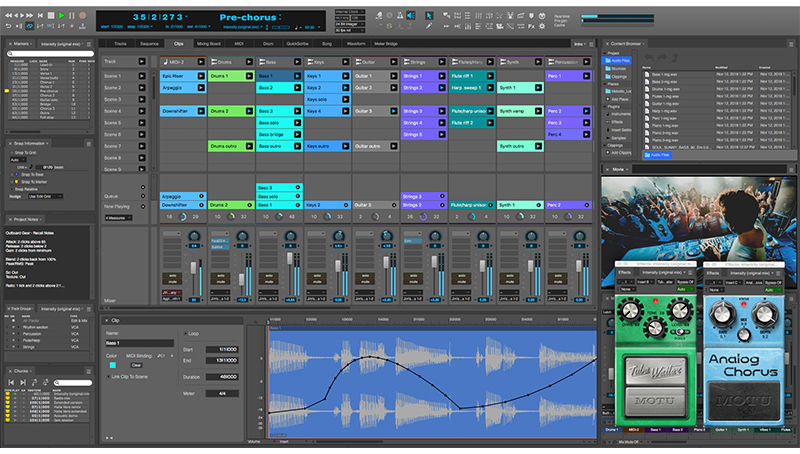Solo the Drums mixer channel
The width and height of the screenshot is (800, 454).
click(220, 275)
